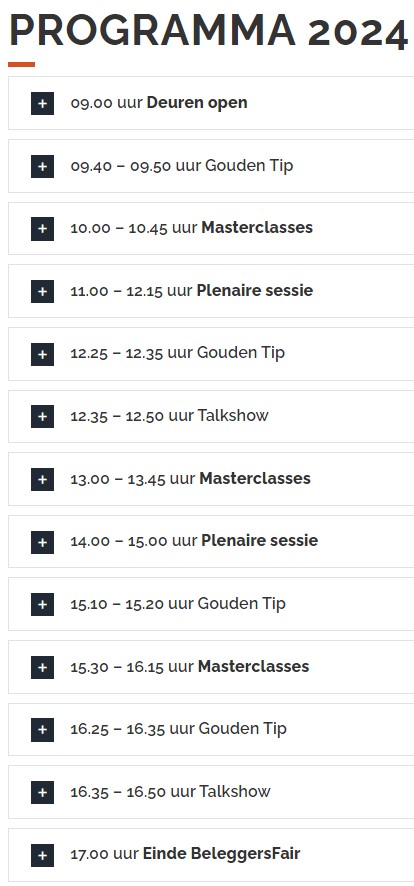The width and height of the screenshot is (414, 886).
Task: Click plus icon for Einde BeleggersFair
Action: pyautogui.click(x=42, y=855)
